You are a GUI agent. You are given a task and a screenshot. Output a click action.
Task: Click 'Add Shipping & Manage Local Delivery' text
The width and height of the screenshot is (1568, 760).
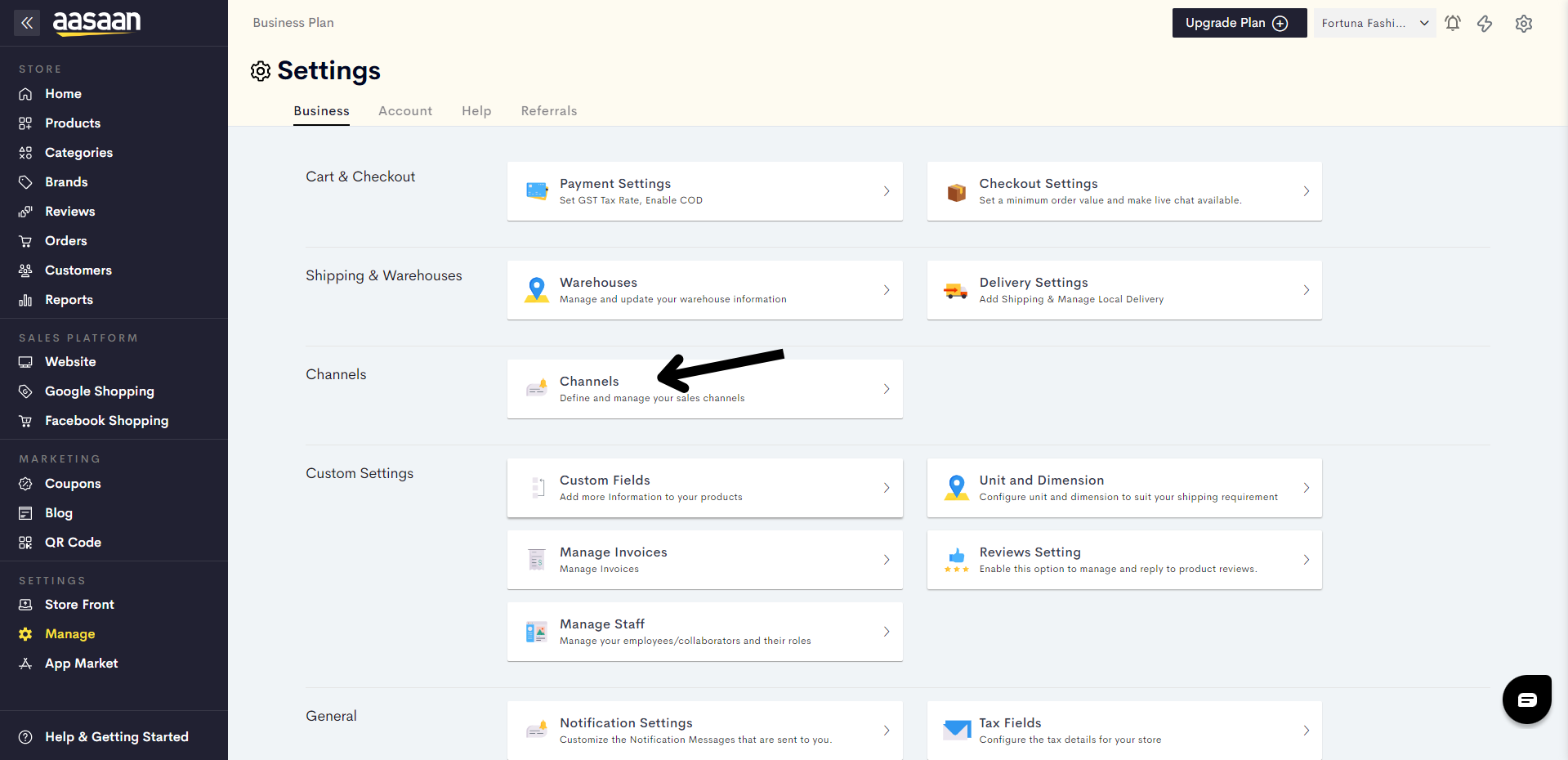[x=1071, y=299]
